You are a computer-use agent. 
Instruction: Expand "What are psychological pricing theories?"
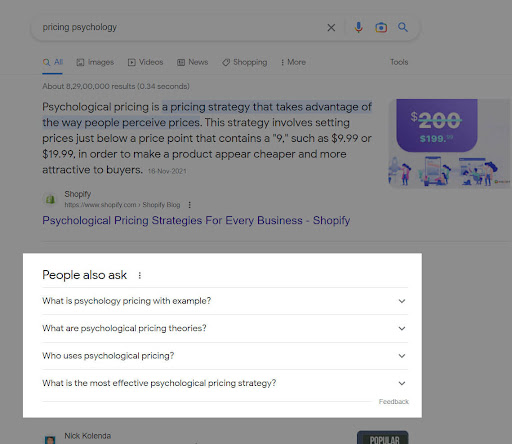tap(225, 328)
